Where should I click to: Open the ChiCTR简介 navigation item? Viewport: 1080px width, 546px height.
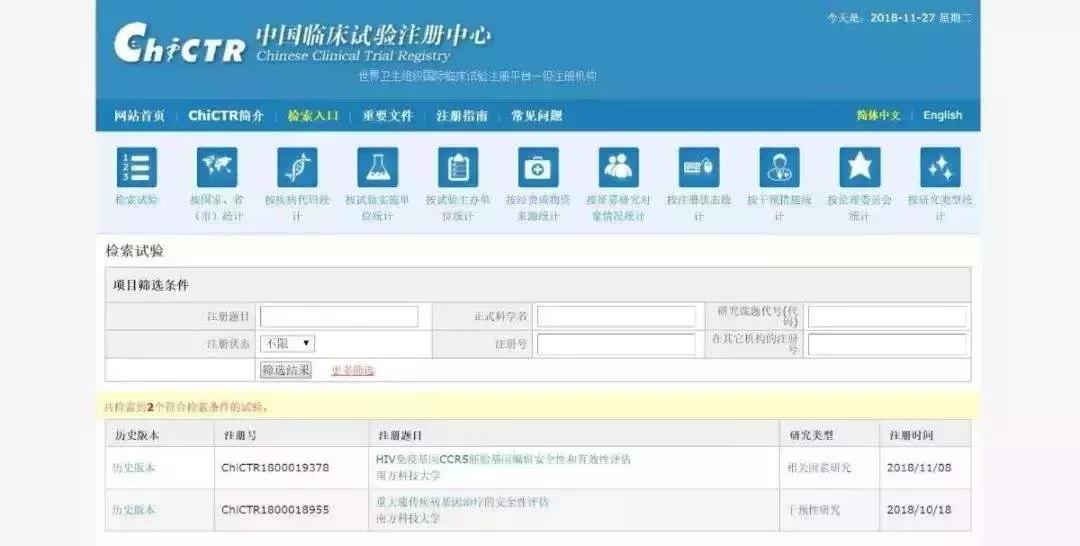tap(226, 116)
